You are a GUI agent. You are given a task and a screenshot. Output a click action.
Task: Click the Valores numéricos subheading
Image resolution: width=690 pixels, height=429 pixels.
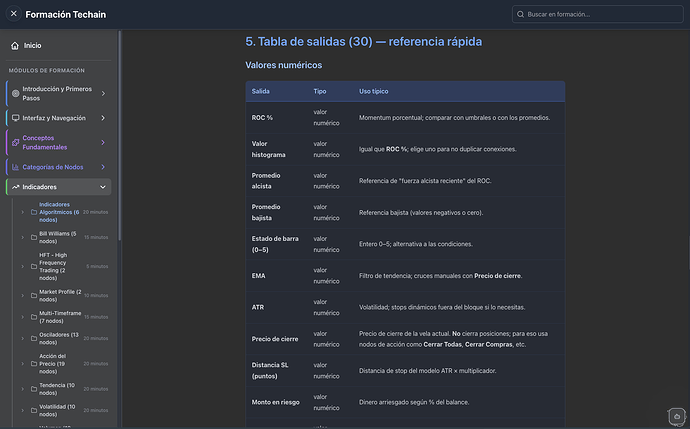pyautogui.click(x=284, y=65)
